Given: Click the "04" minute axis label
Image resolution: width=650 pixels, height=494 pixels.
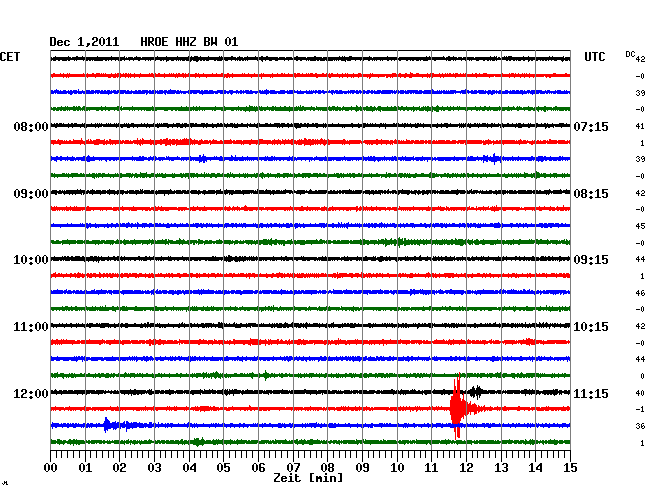Looking at the screenshot, I should [x=189, y=468].
